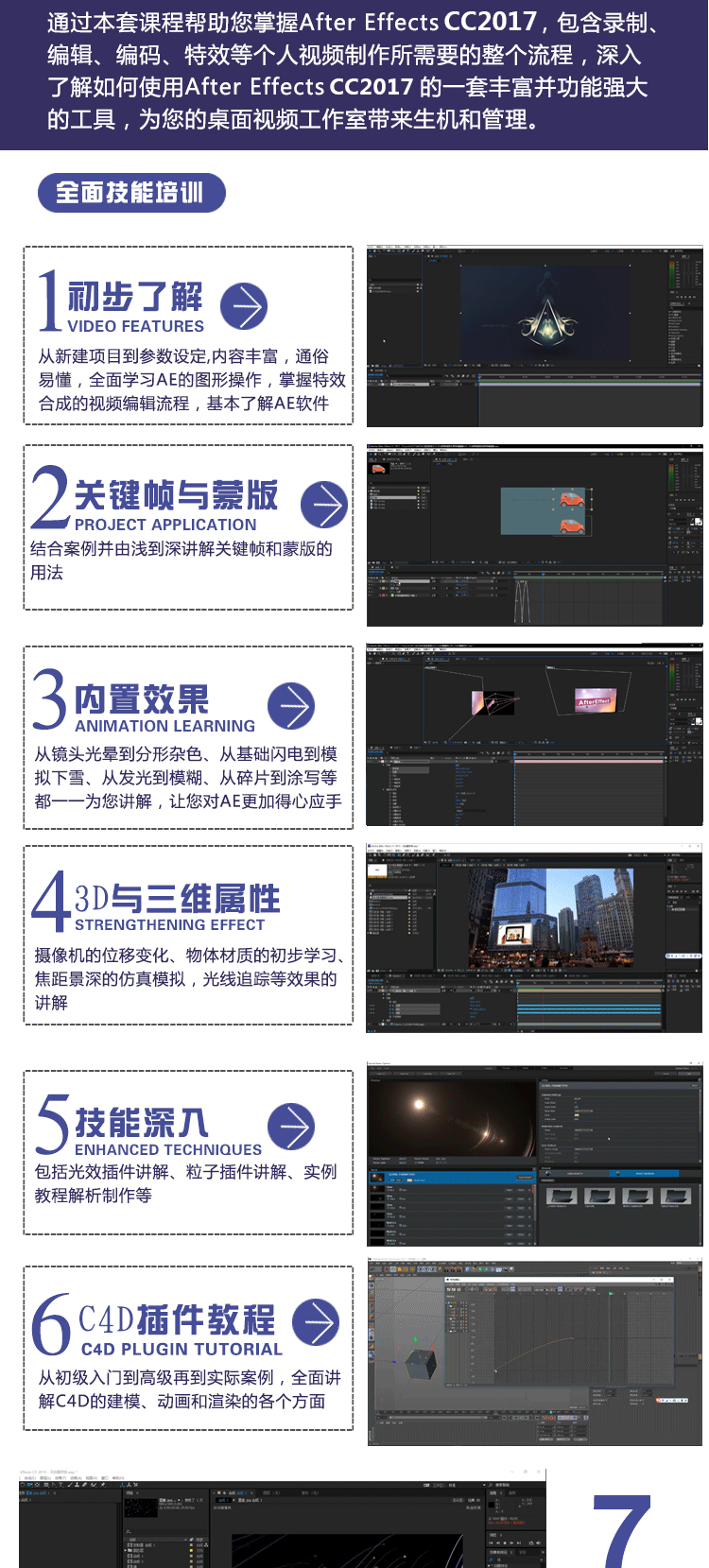Click the description starting 从新建项目到参数设定
Viewport: 709px width, 1568px height.
coord(192,380)
